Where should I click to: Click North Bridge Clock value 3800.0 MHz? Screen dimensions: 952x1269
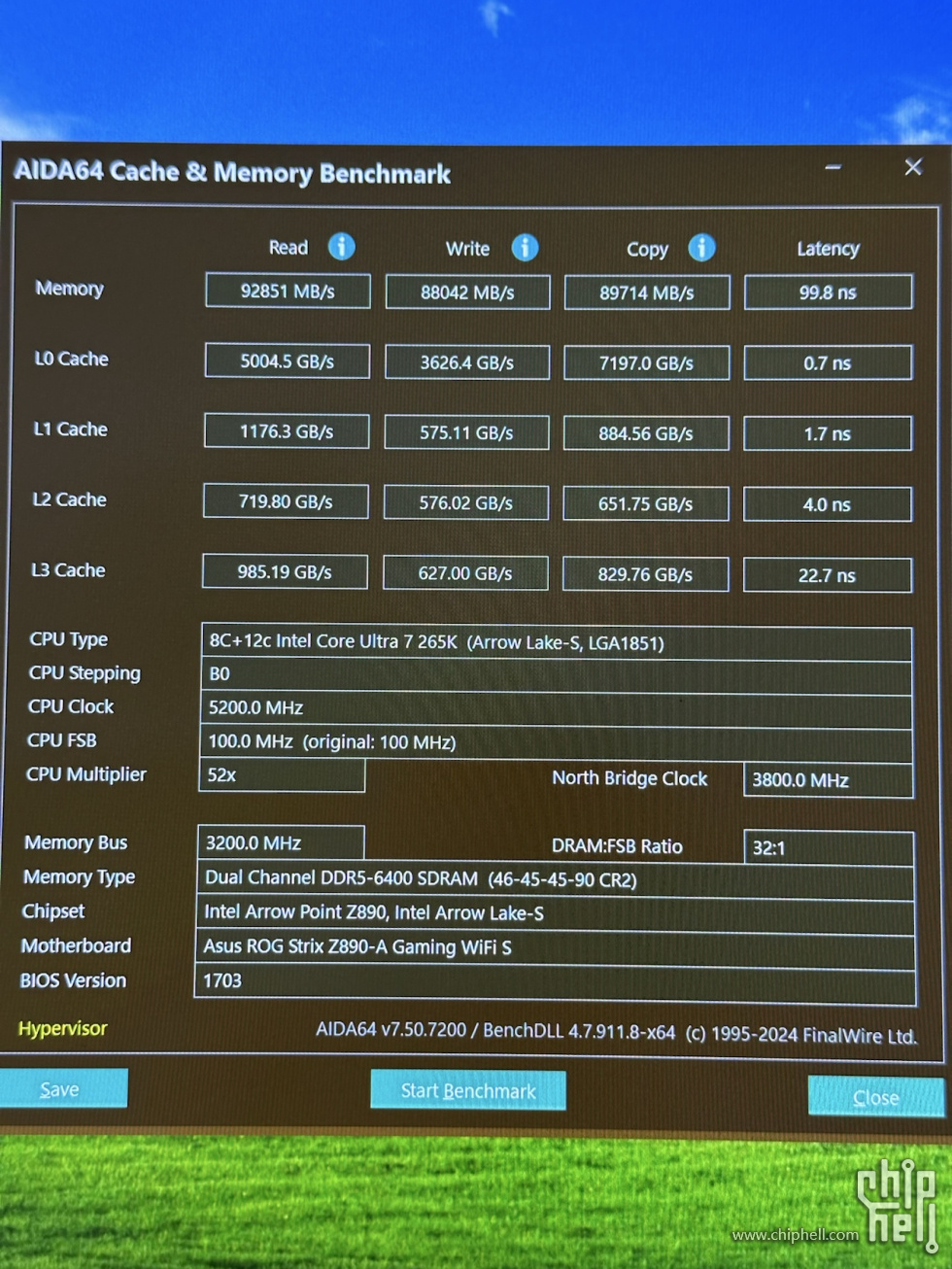pyautogui.click(x=829, y=779)
